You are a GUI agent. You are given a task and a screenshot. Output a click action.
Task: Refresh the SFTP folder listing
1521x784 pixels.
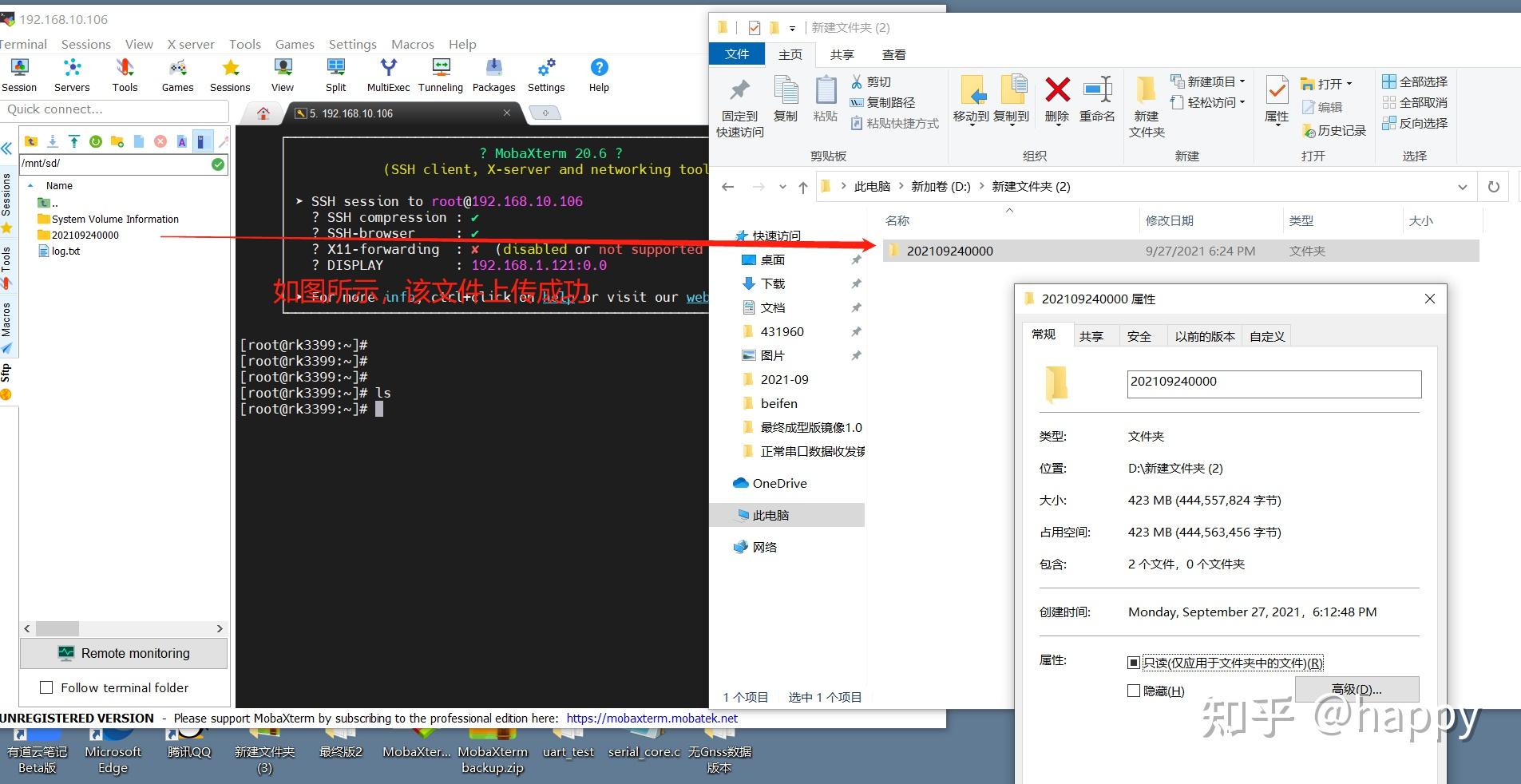[x=96, y=141]
